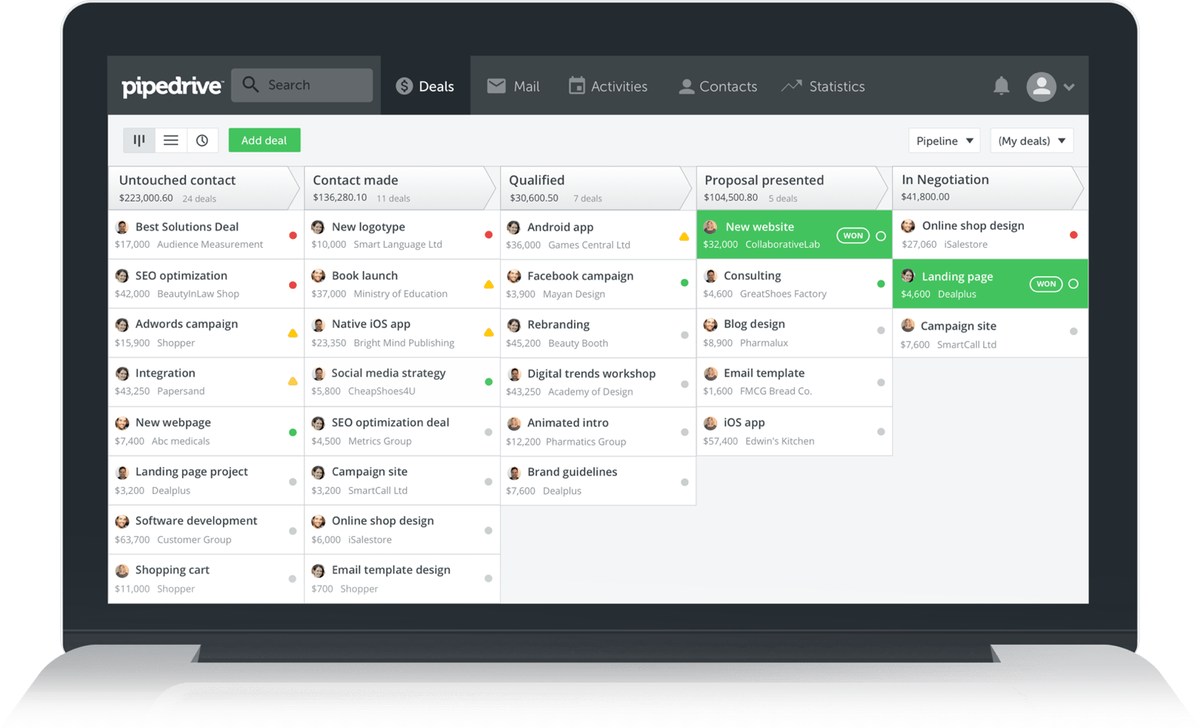Click the WON badge on New website
This screenshot has height=728, width=1200.
click(853, 236)
